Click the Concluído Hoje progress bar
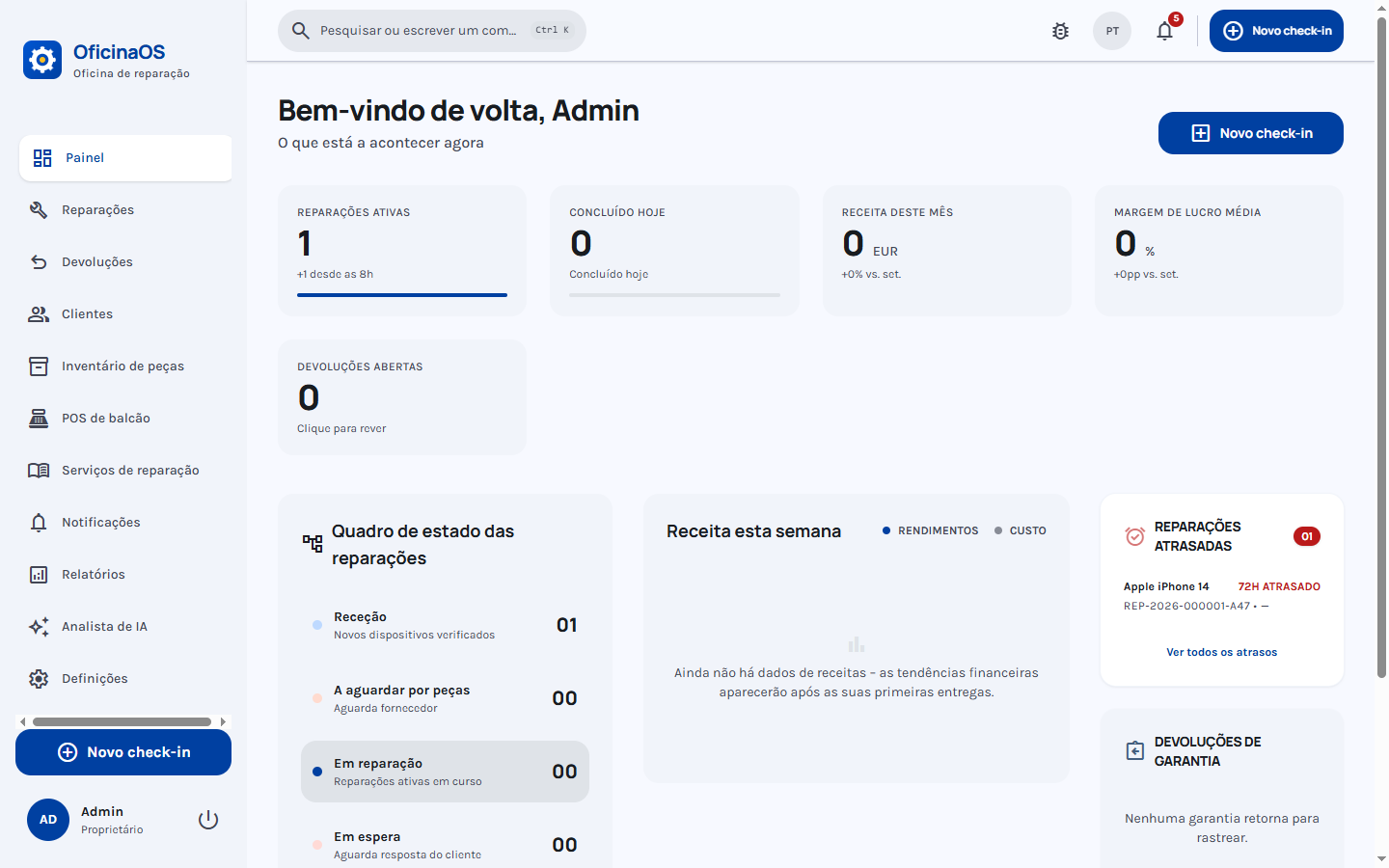This screenshot has width=1389, height=868. click(x=674, y=295)
